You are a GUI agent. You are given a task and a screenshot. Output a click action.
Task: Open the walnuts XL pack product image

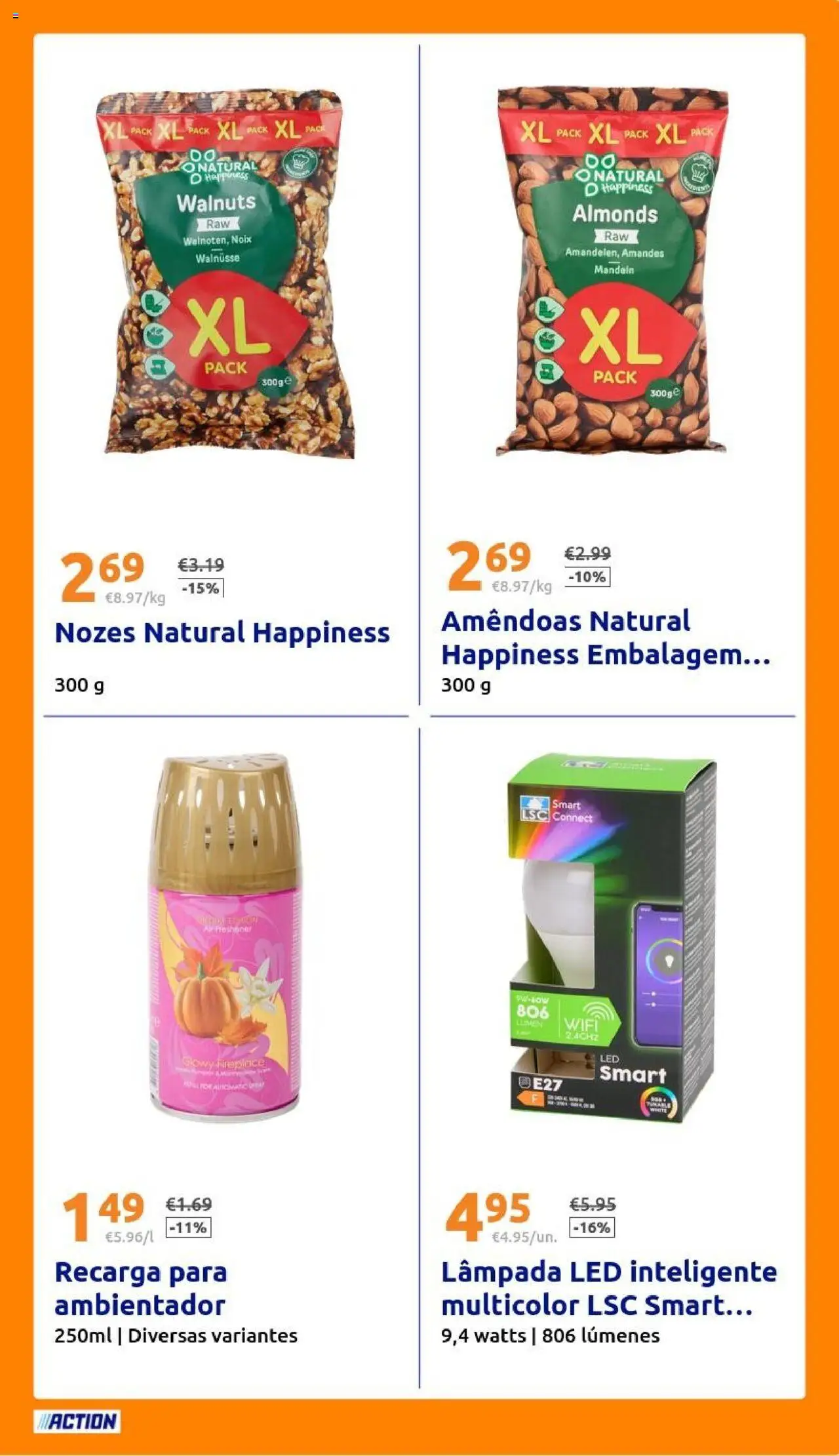point(226,273)
